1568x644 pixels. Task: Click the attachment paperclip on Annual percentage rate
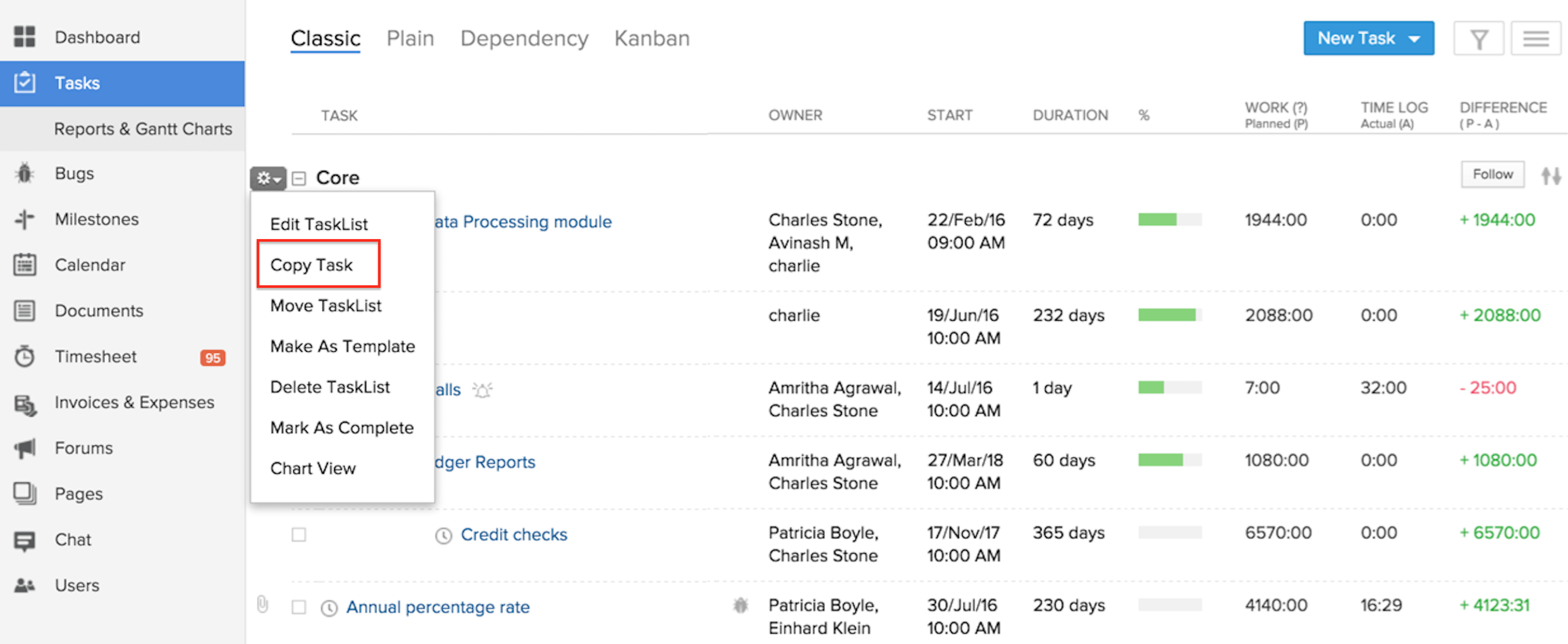click(263, 605)
